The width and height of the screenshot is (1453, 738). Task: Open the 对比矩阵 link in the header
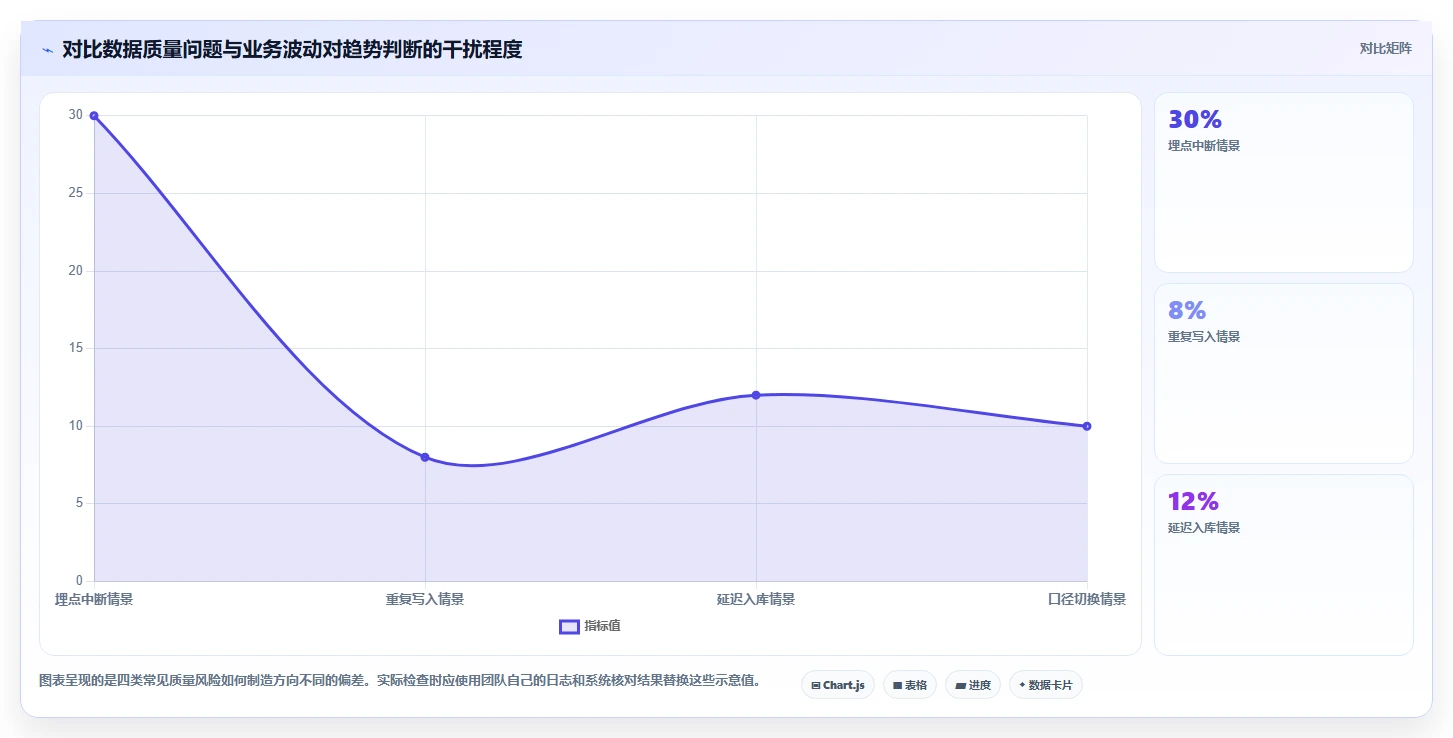[1385, 48]
